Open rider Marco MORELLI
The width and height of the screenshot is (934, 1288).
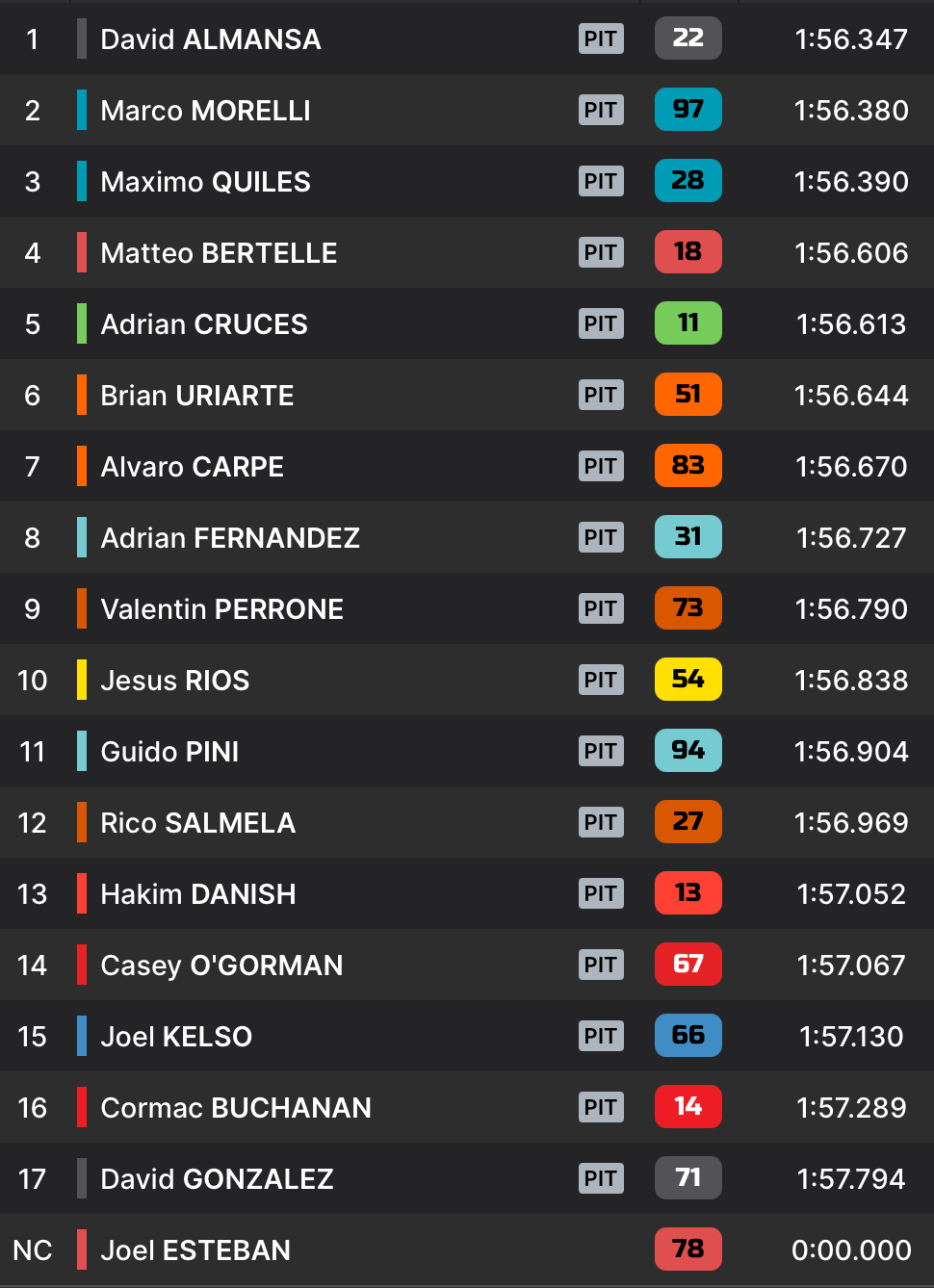coord(205,111)
